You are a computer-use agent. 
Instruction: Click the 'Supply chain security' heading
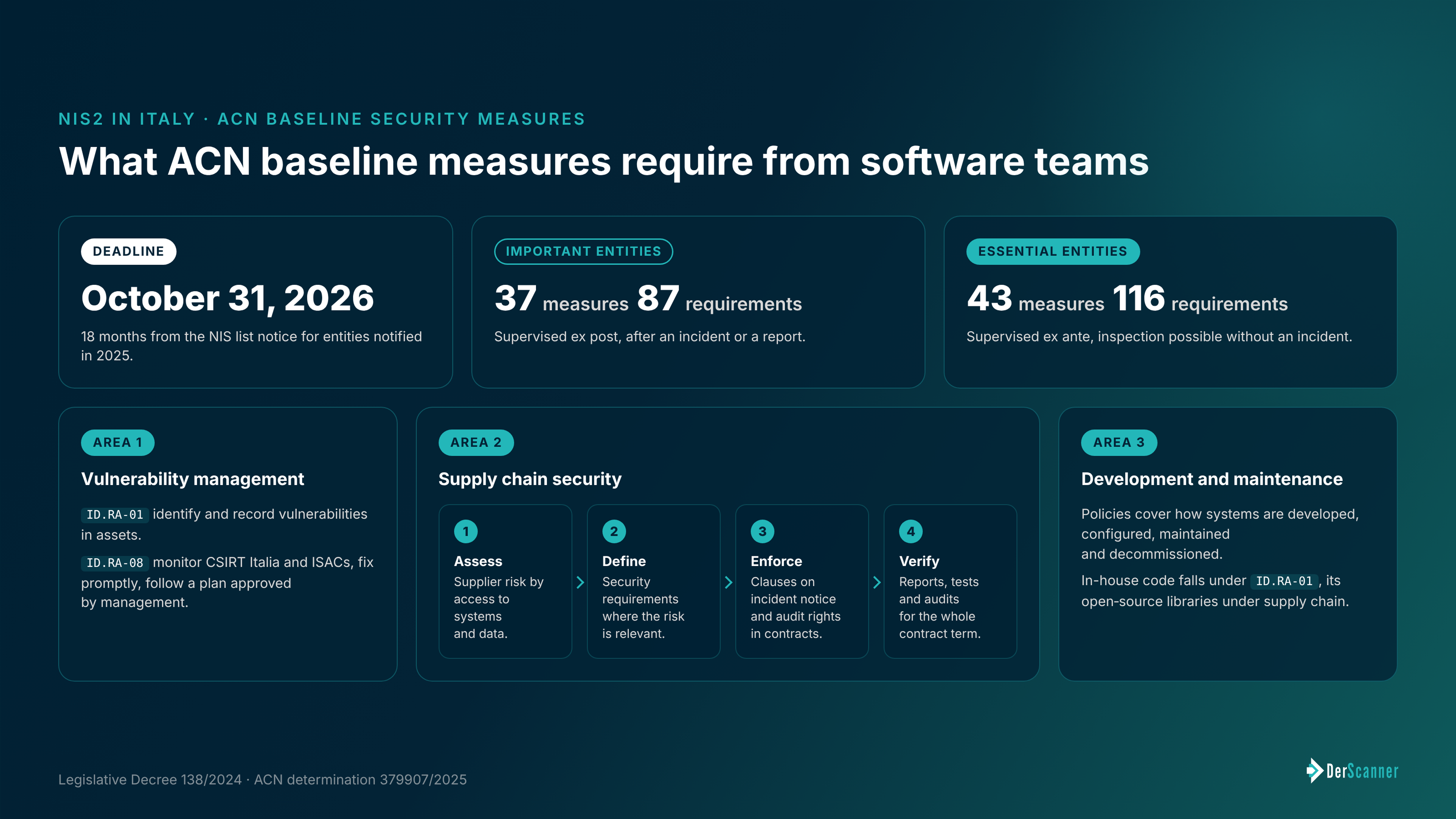530,479
